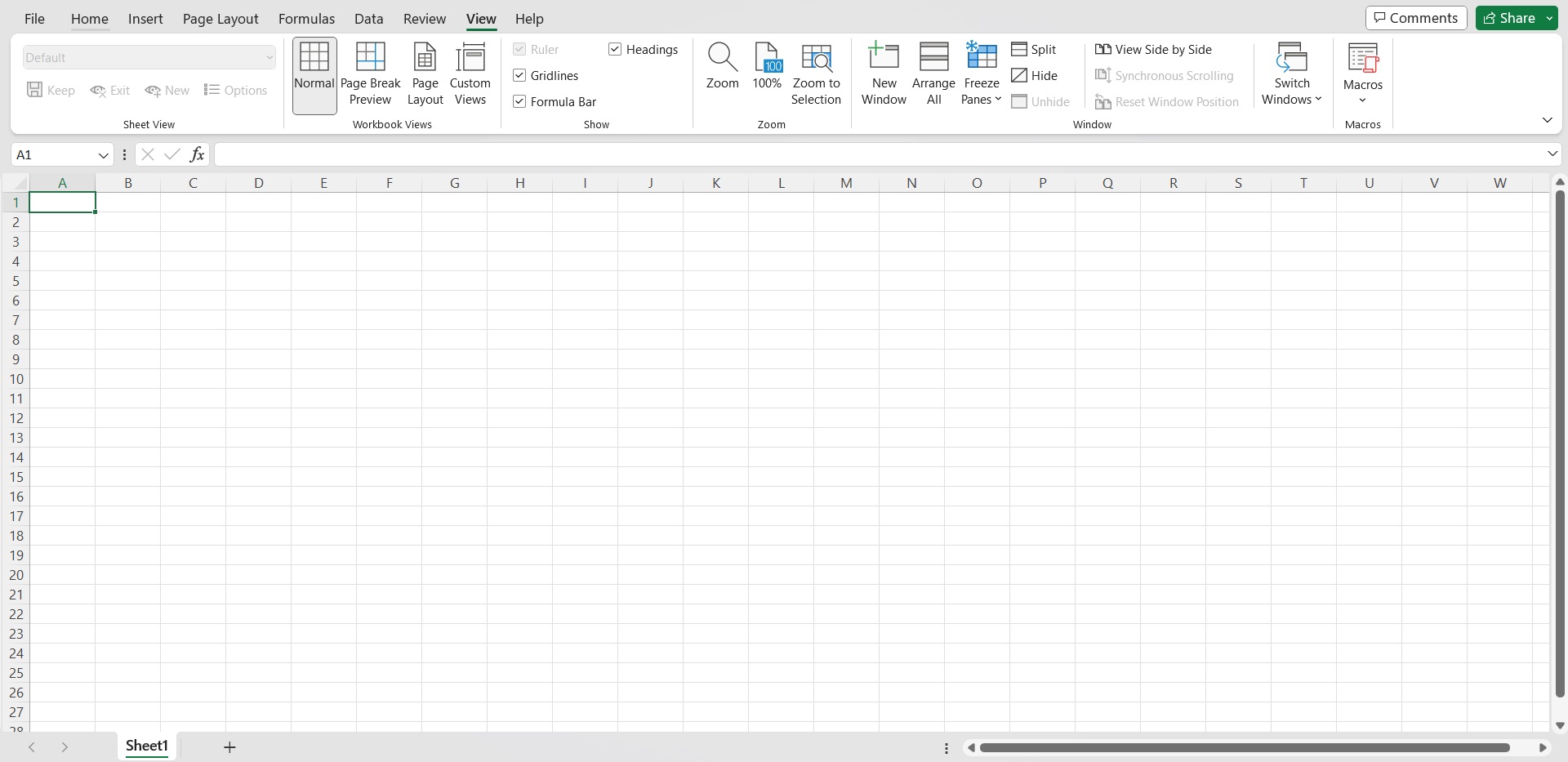
Task: Switch to Normal workbook view
Action: tap(314, 74)
